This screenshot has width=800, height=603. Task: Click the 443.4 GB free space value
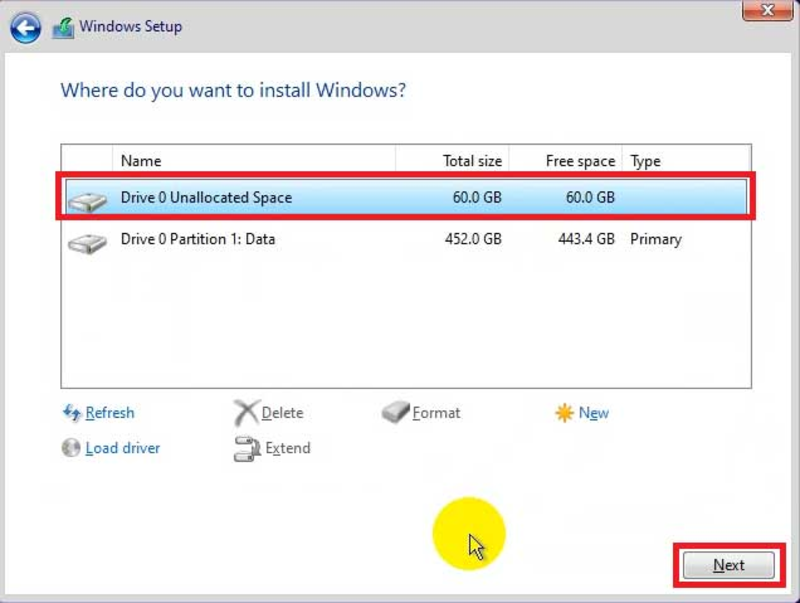[586, 239]
